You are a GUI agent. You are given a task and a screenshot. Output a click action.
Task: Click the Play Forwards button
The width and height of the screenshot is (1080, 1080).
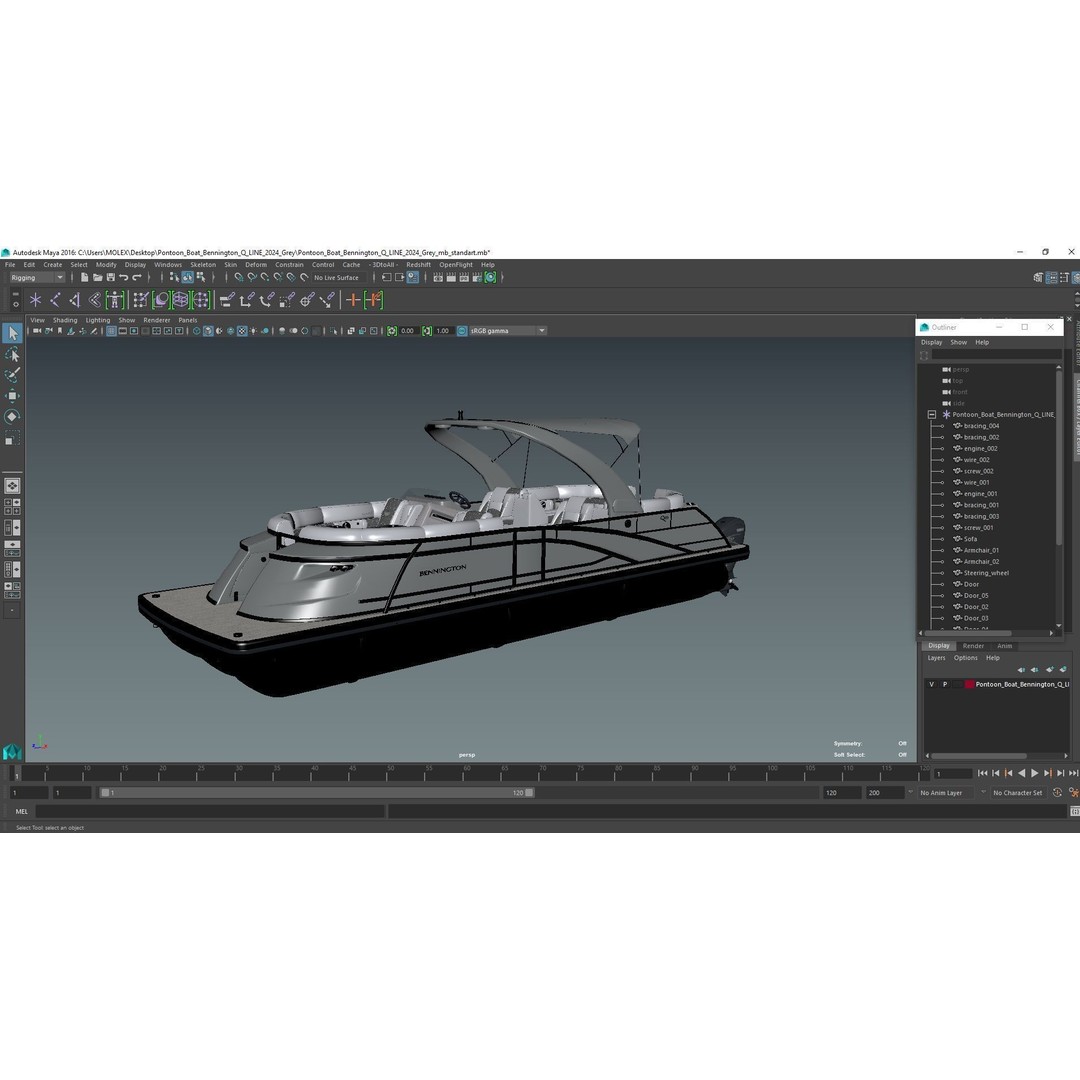pyautogui.click(x=1034, y=773)
